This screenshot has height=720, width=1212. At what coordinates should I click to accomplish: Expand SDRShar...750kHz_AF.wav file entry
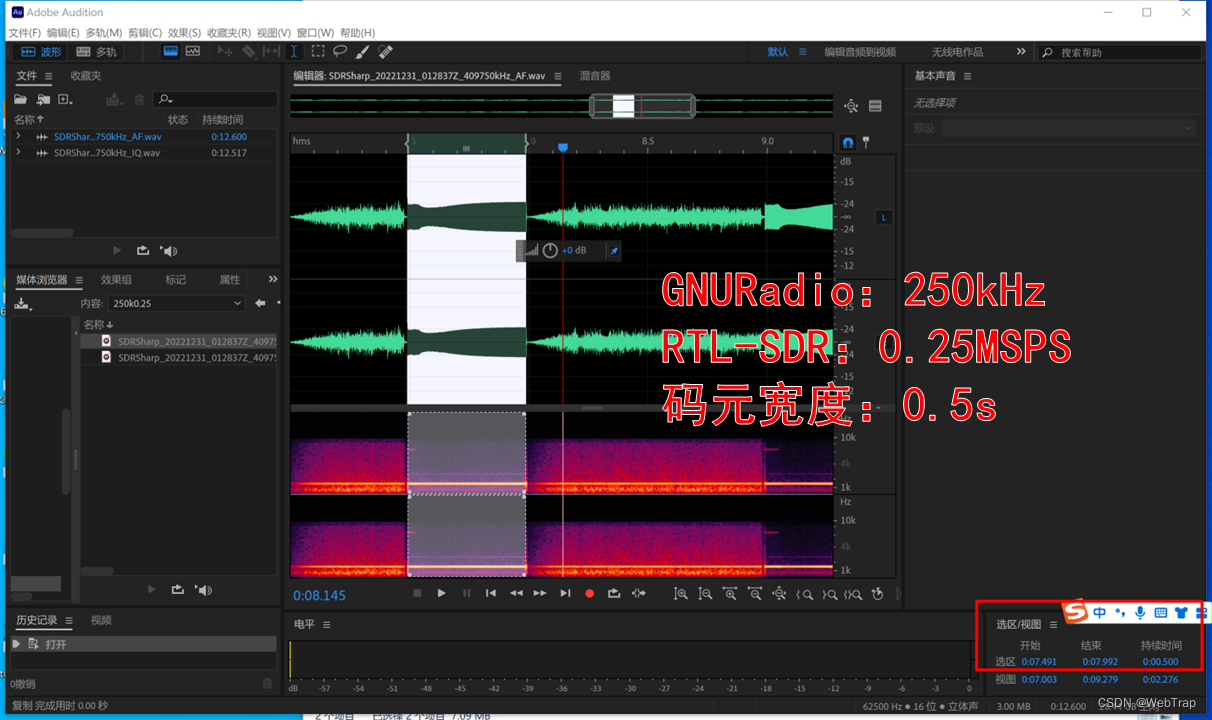tap(18, 136)
